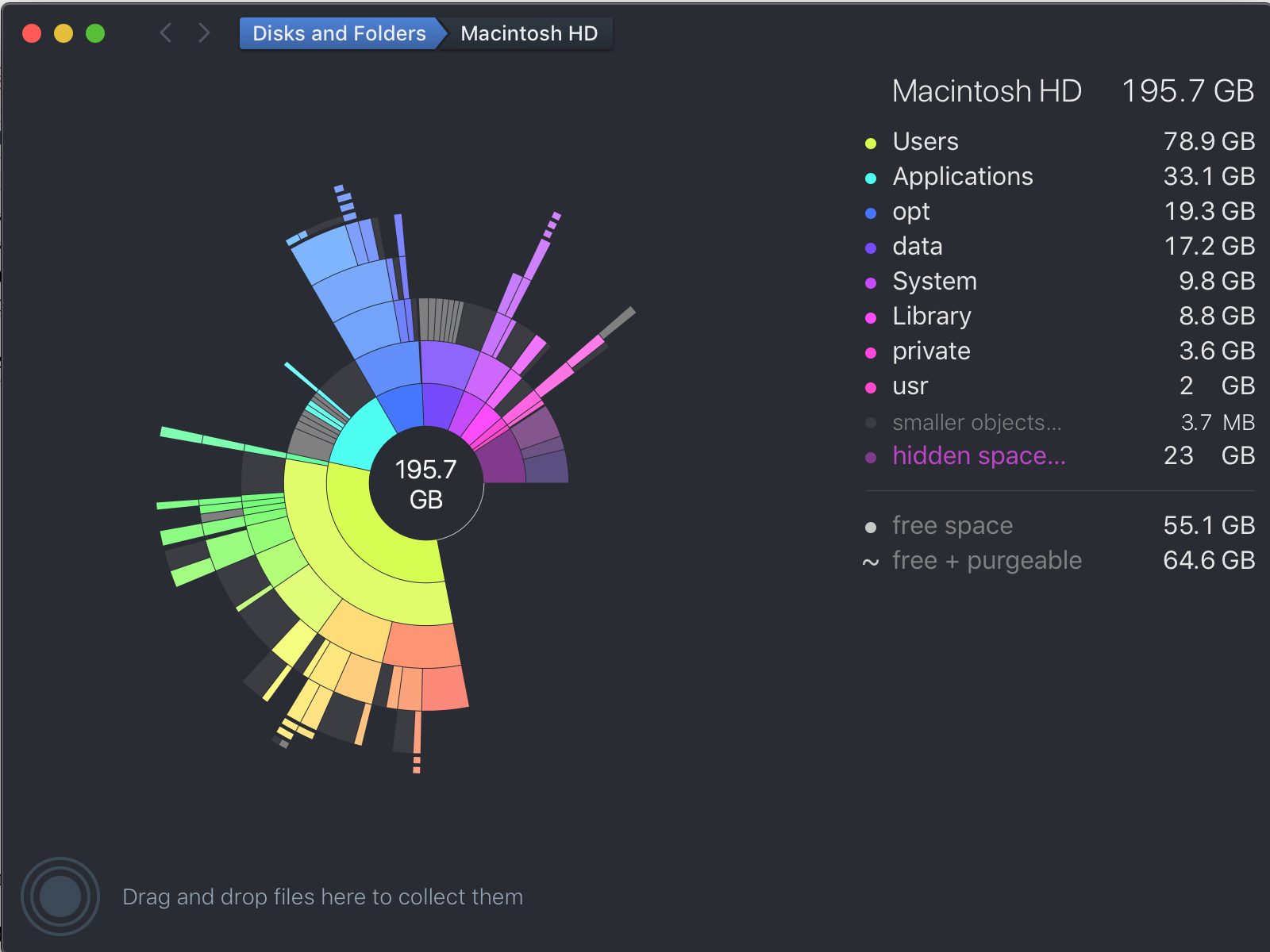
Task: Click the blue opt legend dot
Action: (x=871, y=213)
